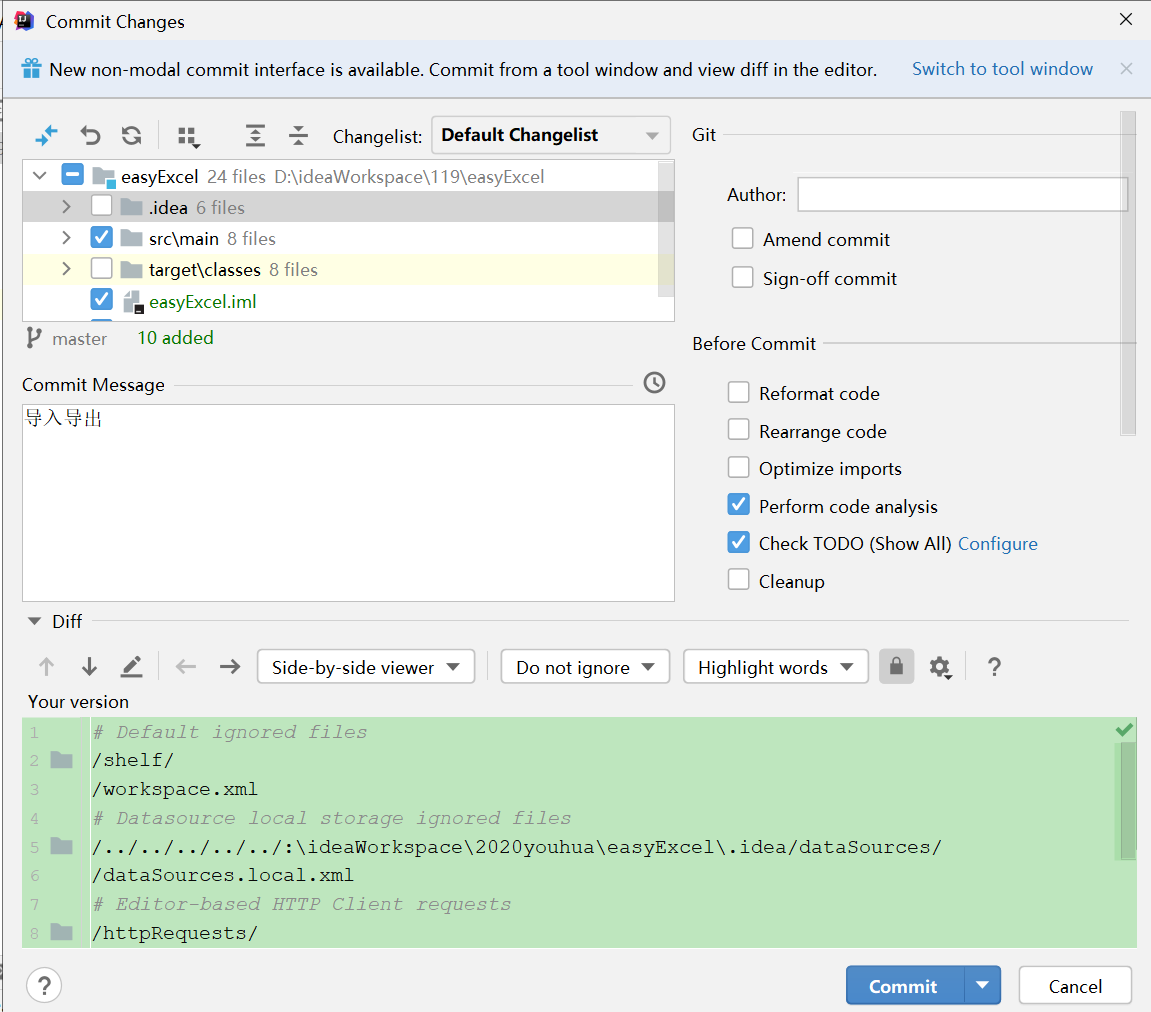This screenshot has height=1012, width=1151.
Task: Click the Git options panel scrollbar
Action: tap(1128, 273)
